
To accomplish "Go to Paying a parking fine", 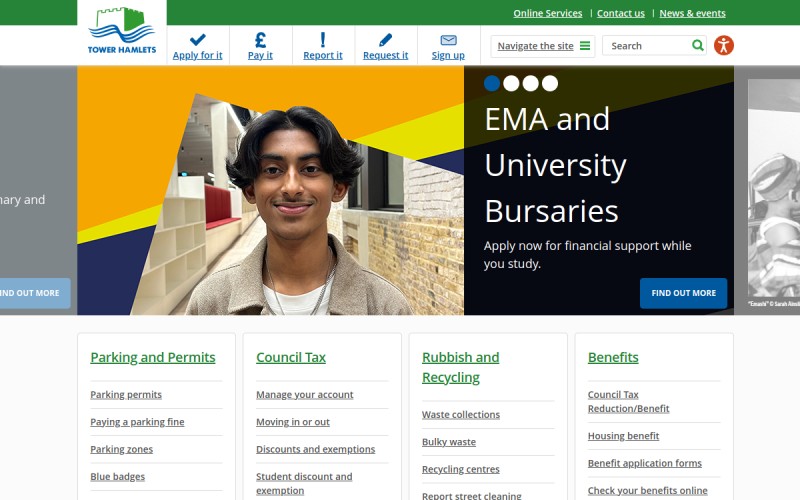I will pos(137,422).
